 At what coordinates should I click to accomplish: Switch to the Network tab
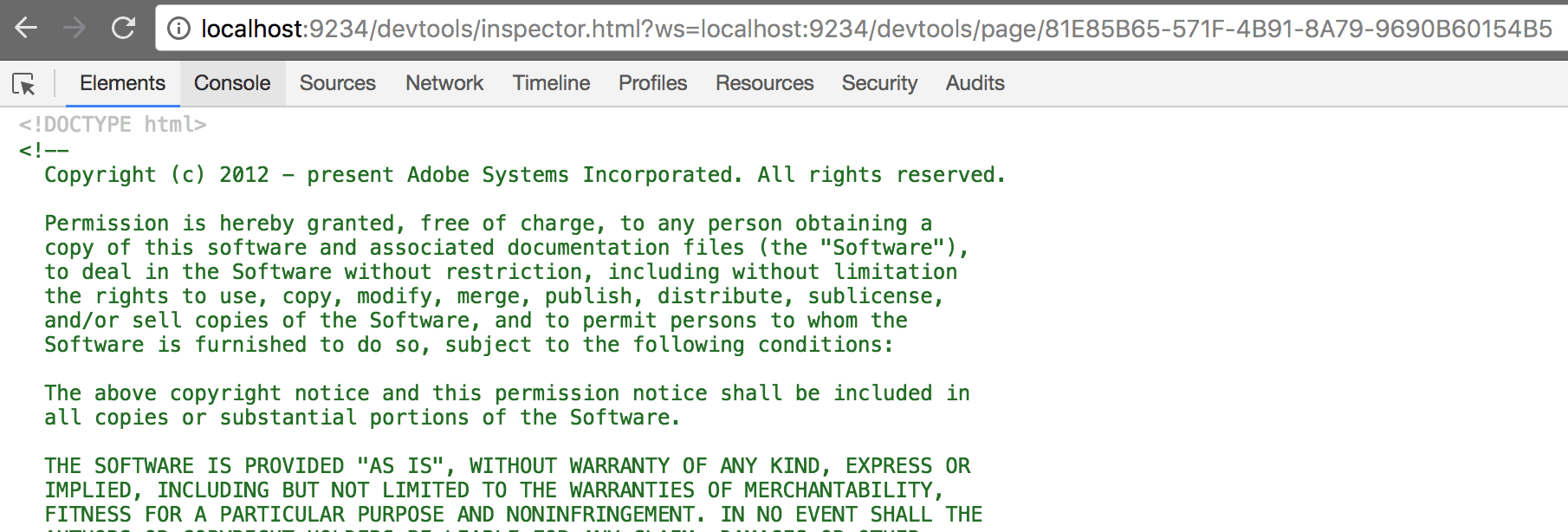point(444,83)
